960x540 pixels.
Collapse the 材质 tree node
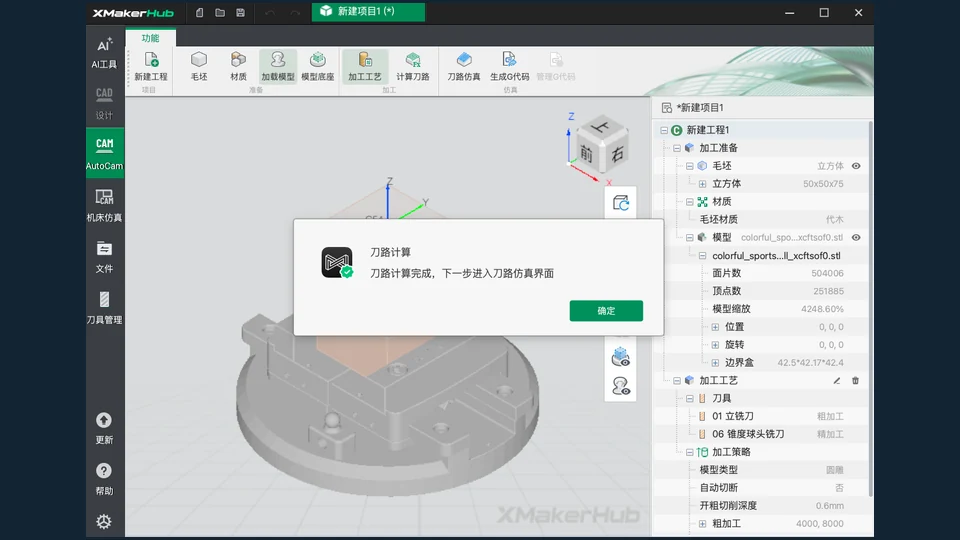tap(689, 201)
